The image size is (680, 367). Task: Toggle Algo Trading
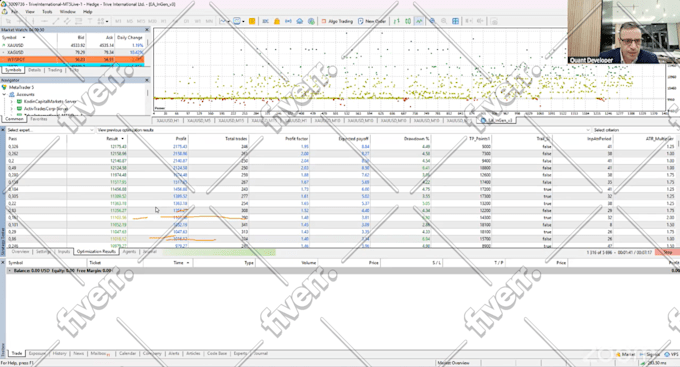point(337,21)
